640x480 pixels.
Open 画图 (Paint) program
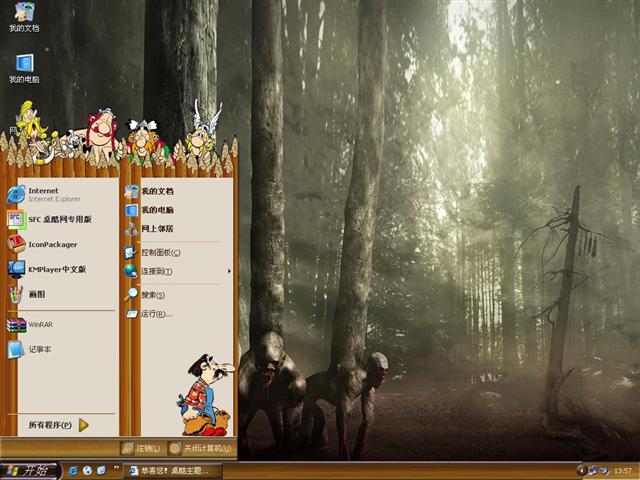[x=35, y=295]
